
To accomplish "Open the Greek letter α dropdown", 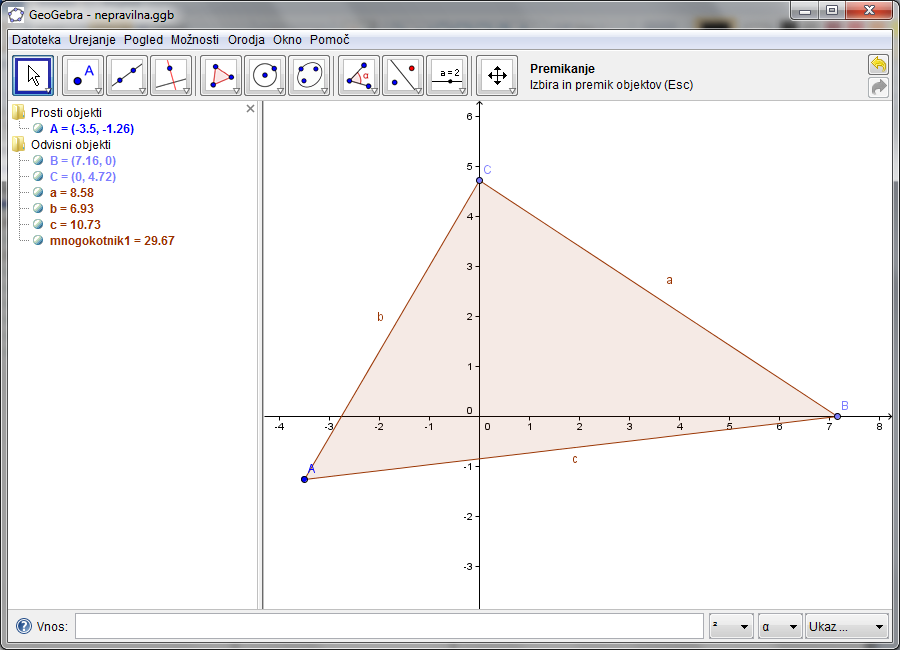I will (780, 627).
